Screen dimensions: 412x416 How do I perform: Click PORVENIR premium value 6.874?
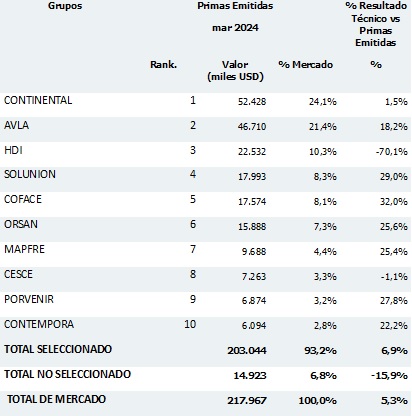tap(254, 301)
